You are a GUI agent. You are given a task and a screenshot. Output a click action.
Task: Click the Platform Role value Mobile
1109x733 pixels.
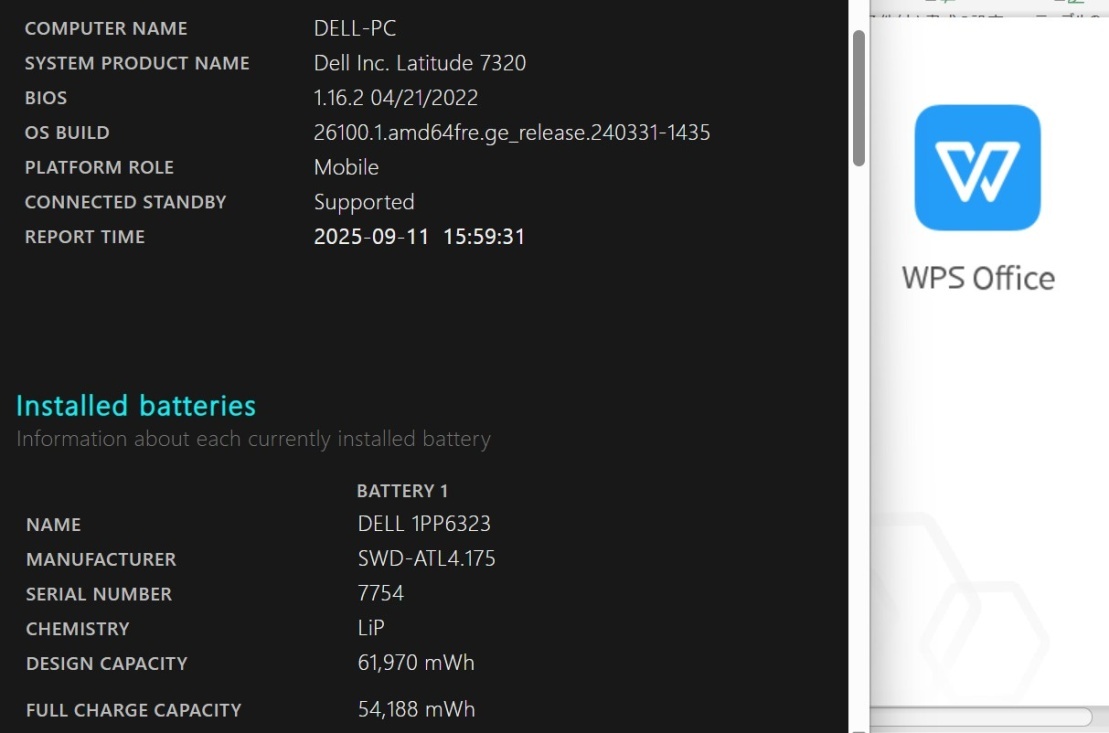(x=346, y=167)
